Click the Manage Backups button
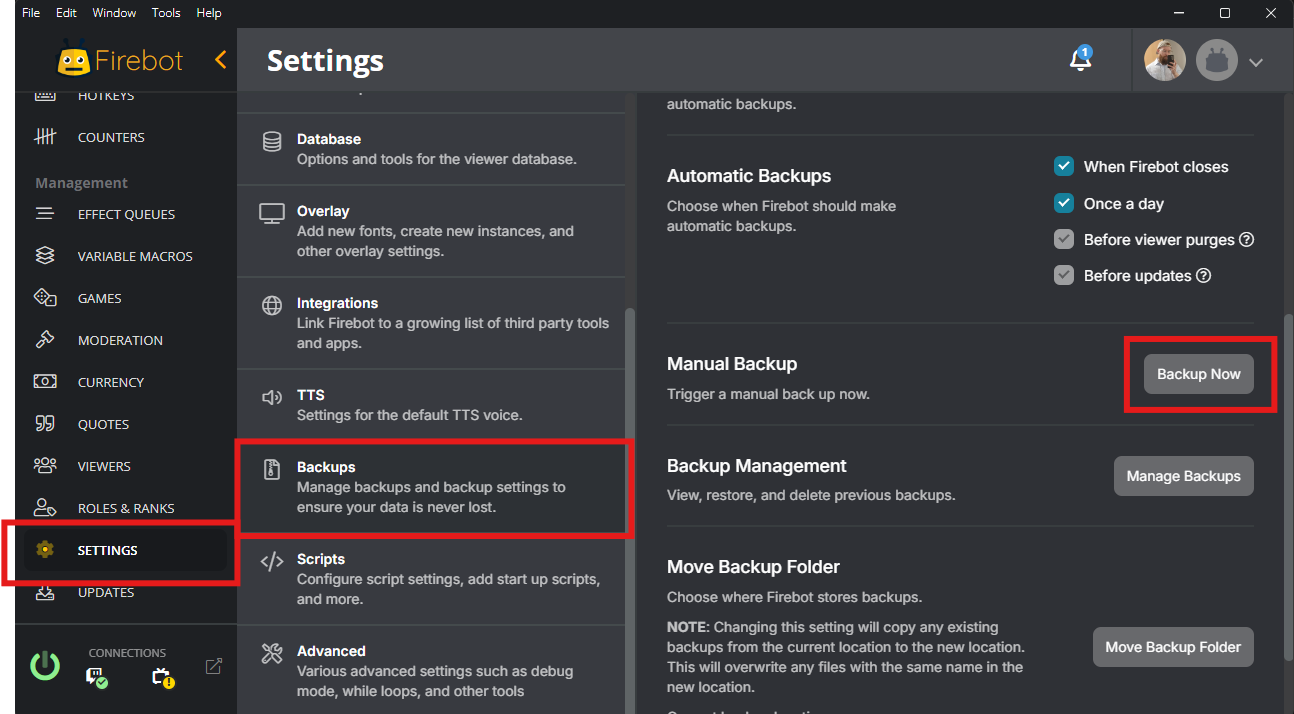The width and height of the screenshot is (1294, 714). (1183, 476)
